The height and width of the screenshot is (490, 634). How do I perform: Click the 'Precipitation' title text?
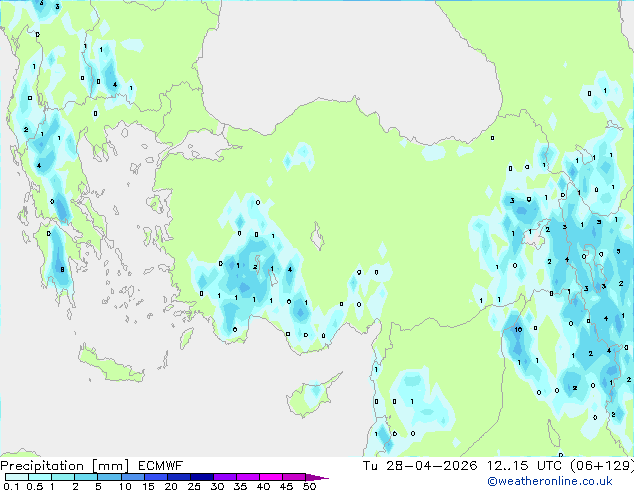point(42,466)
